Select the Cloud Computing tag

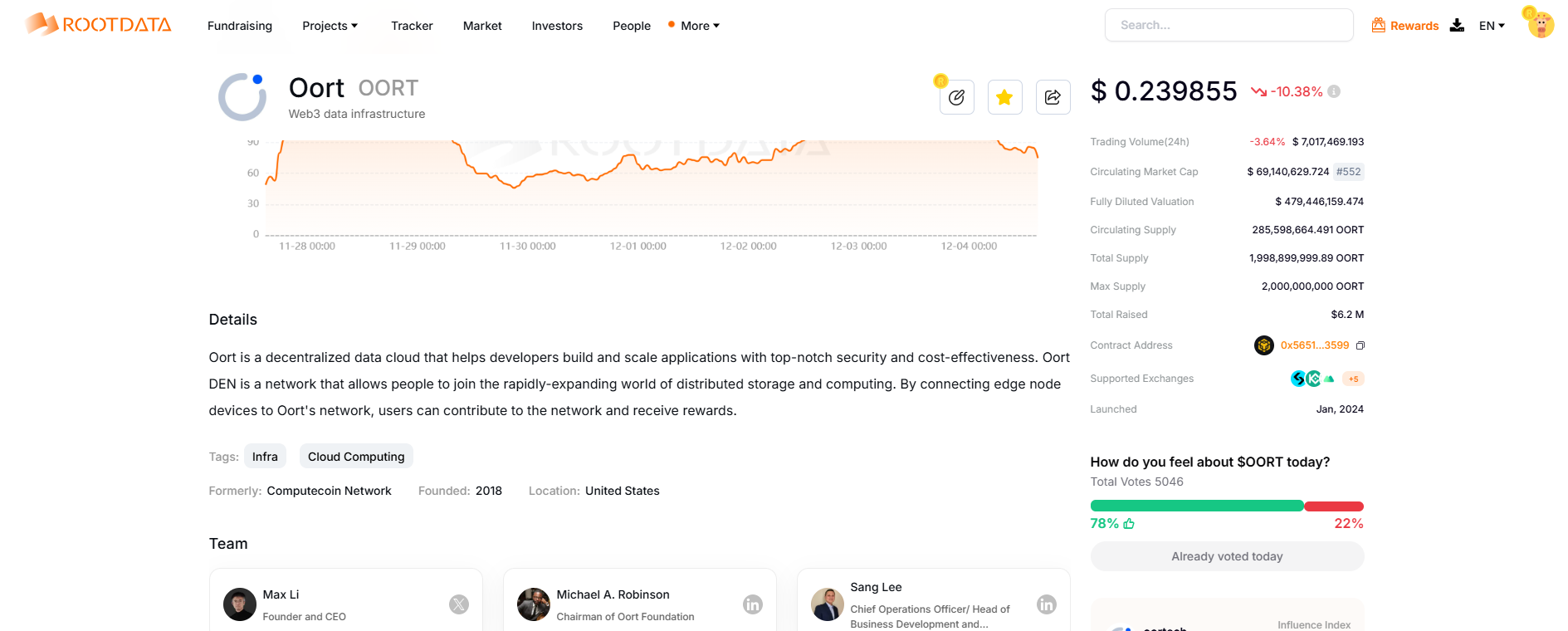click(356, 457)
